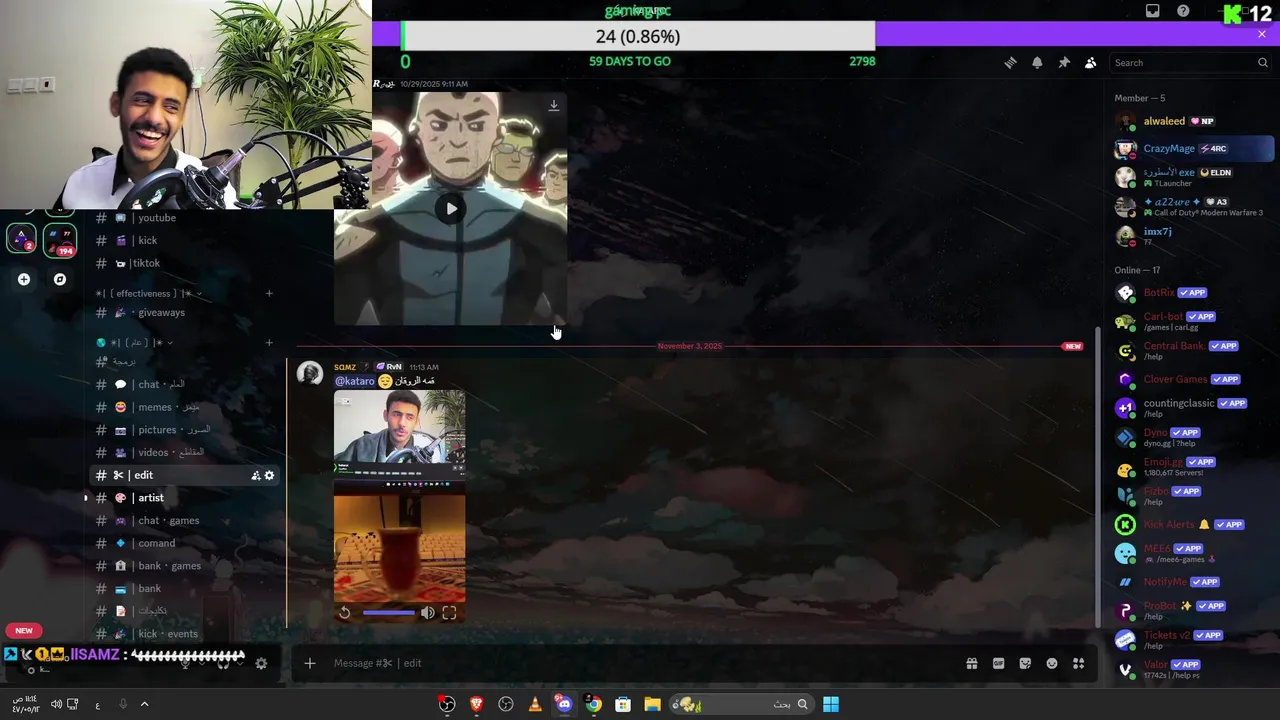Create channel in عام category plus
1280x720 pixels.
(x=269, y=343)
